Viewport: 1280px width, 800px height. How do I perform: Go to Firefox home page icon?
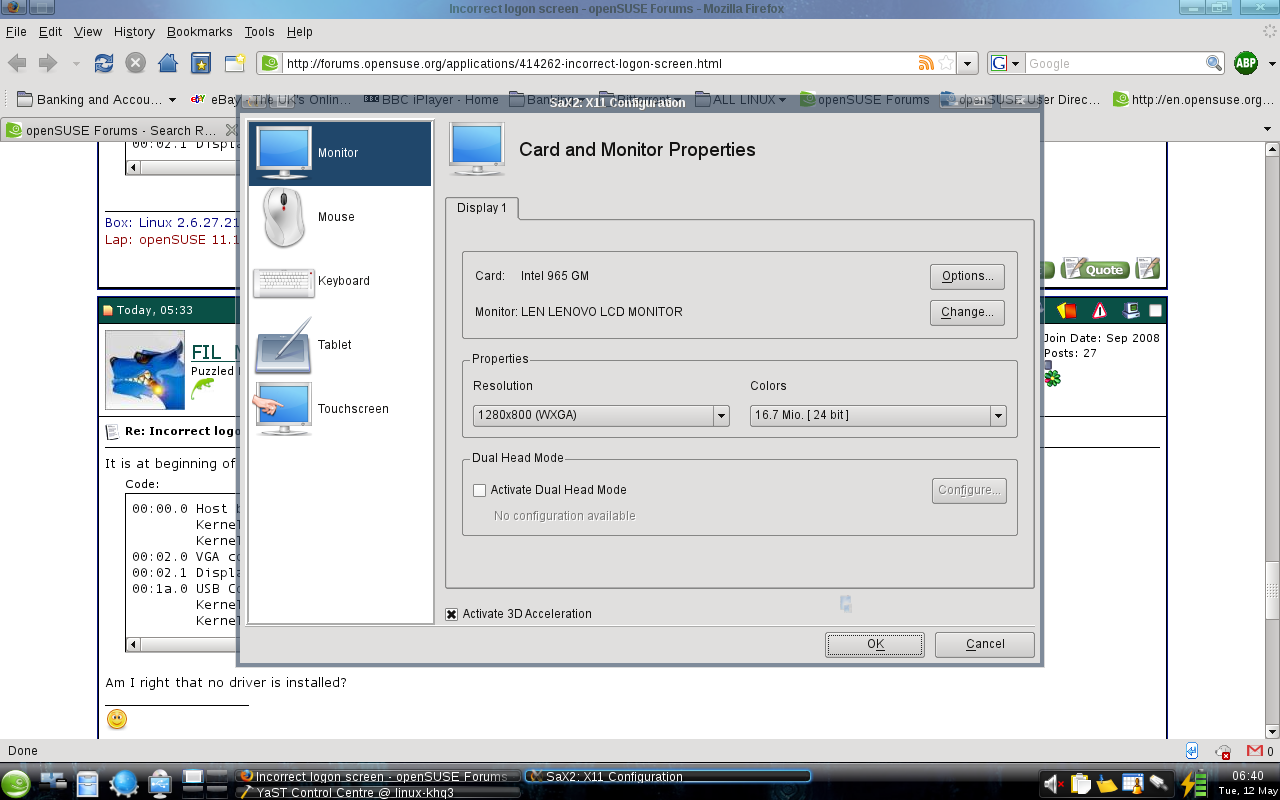click(168, 63)
